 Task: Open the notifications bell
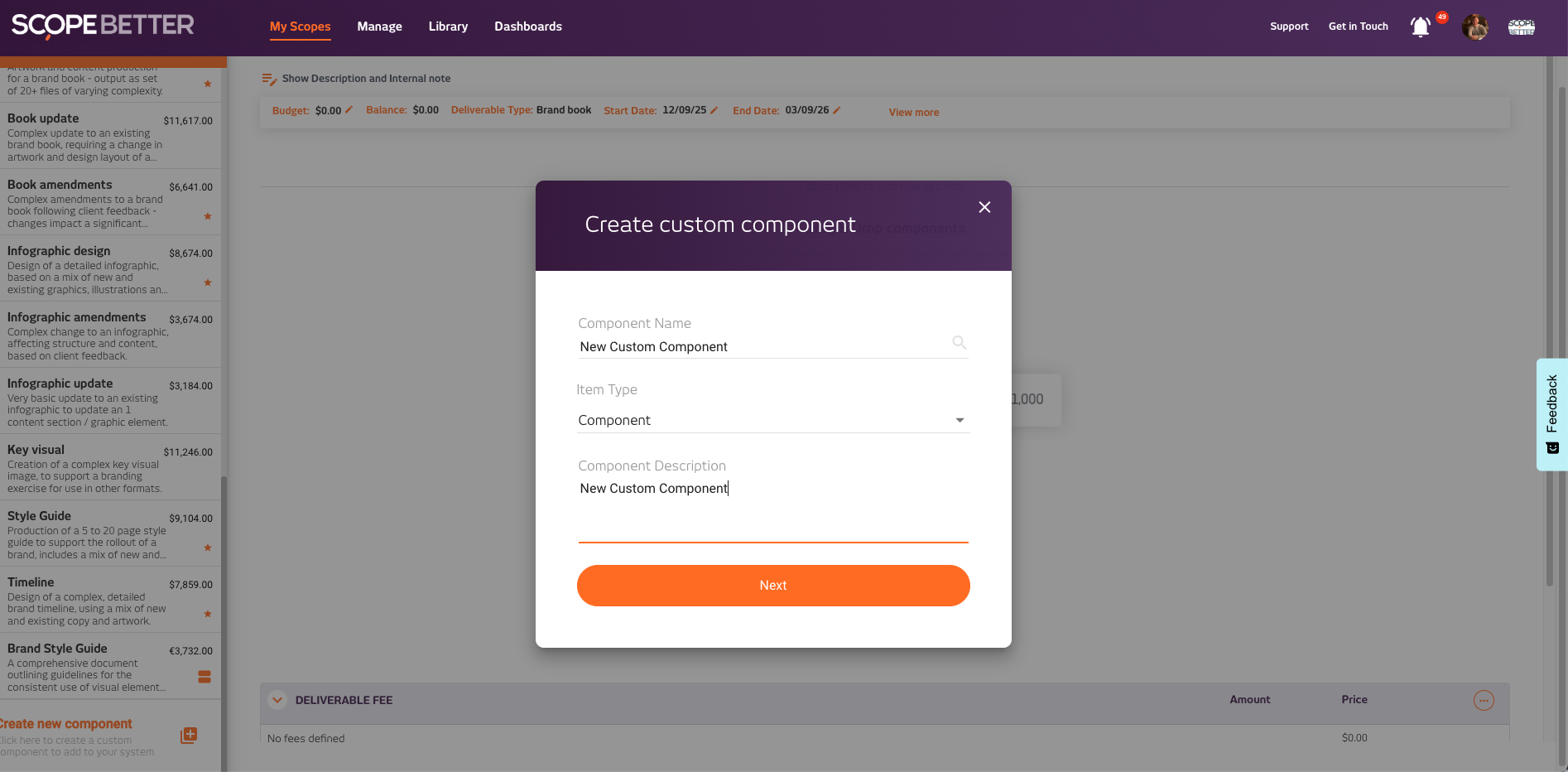click(1420, 27)
